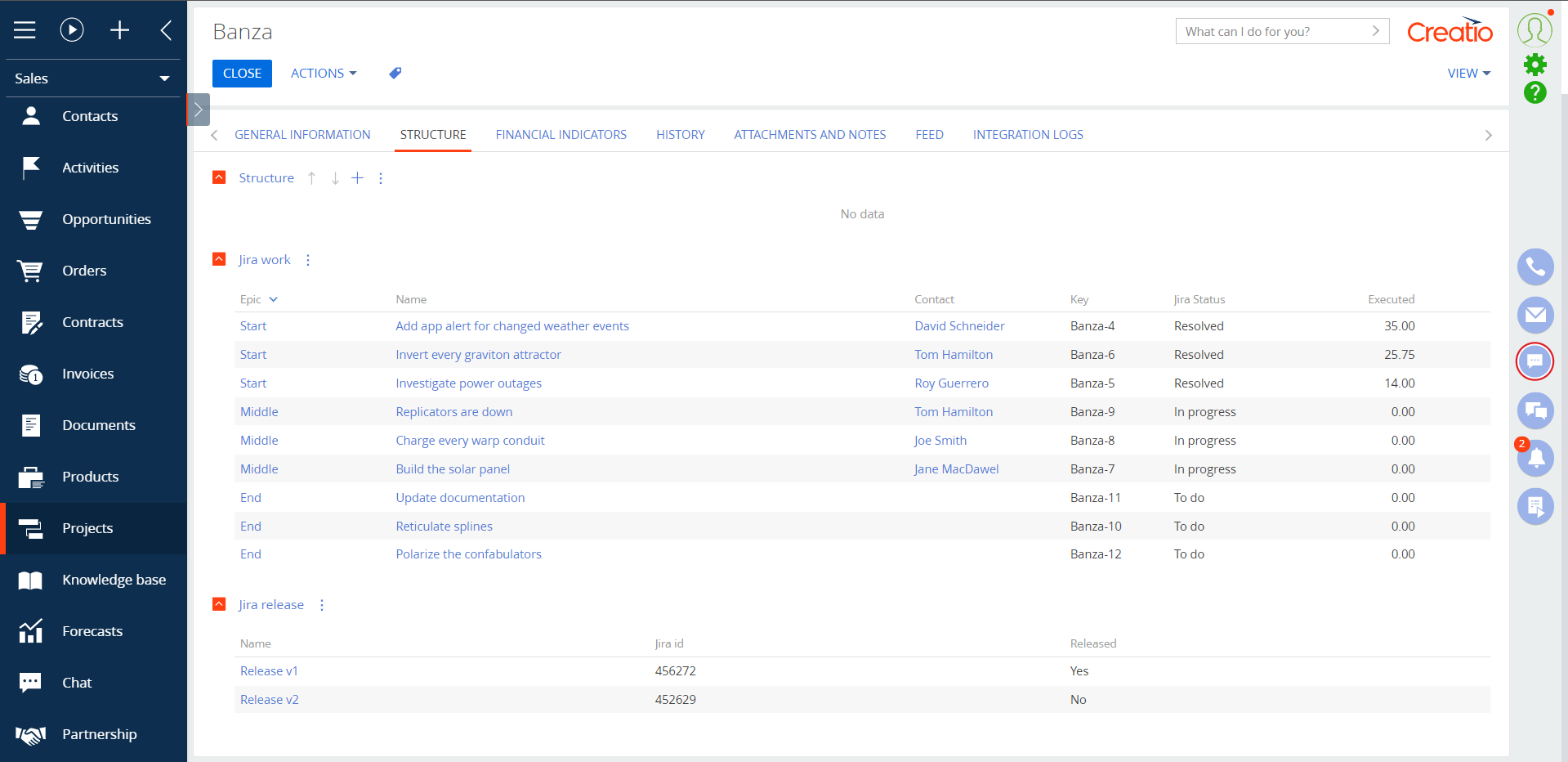1568x762 pixels.
Task: Collapse the Structure detail
Action: coord(219,177)
